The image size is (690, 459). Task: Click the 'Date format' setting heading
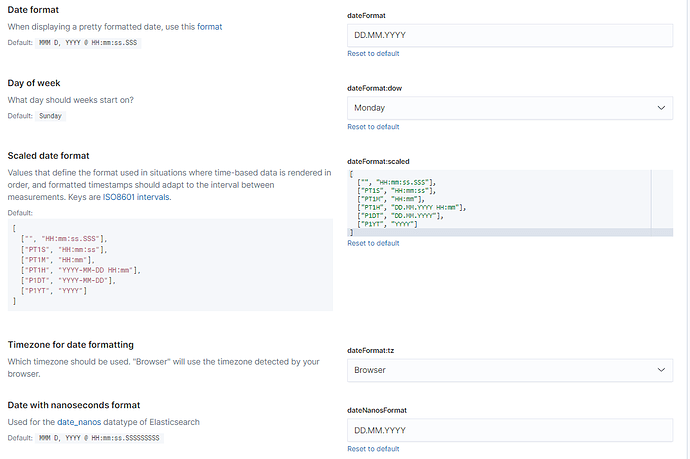point(37,9)
